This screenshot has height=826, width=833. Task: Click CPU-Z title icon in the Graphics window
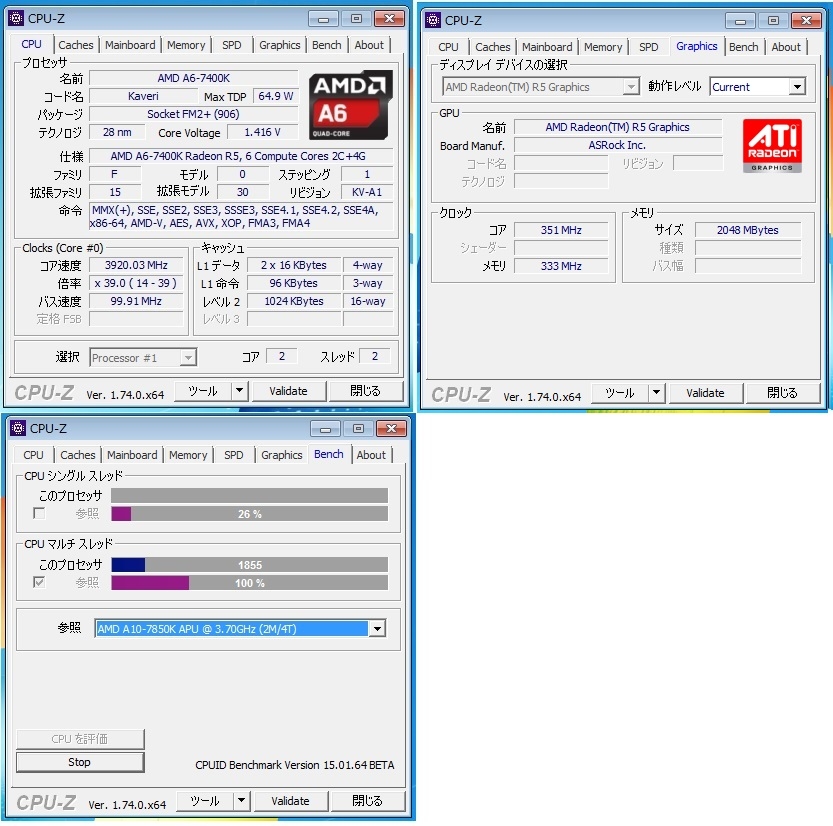433,21
